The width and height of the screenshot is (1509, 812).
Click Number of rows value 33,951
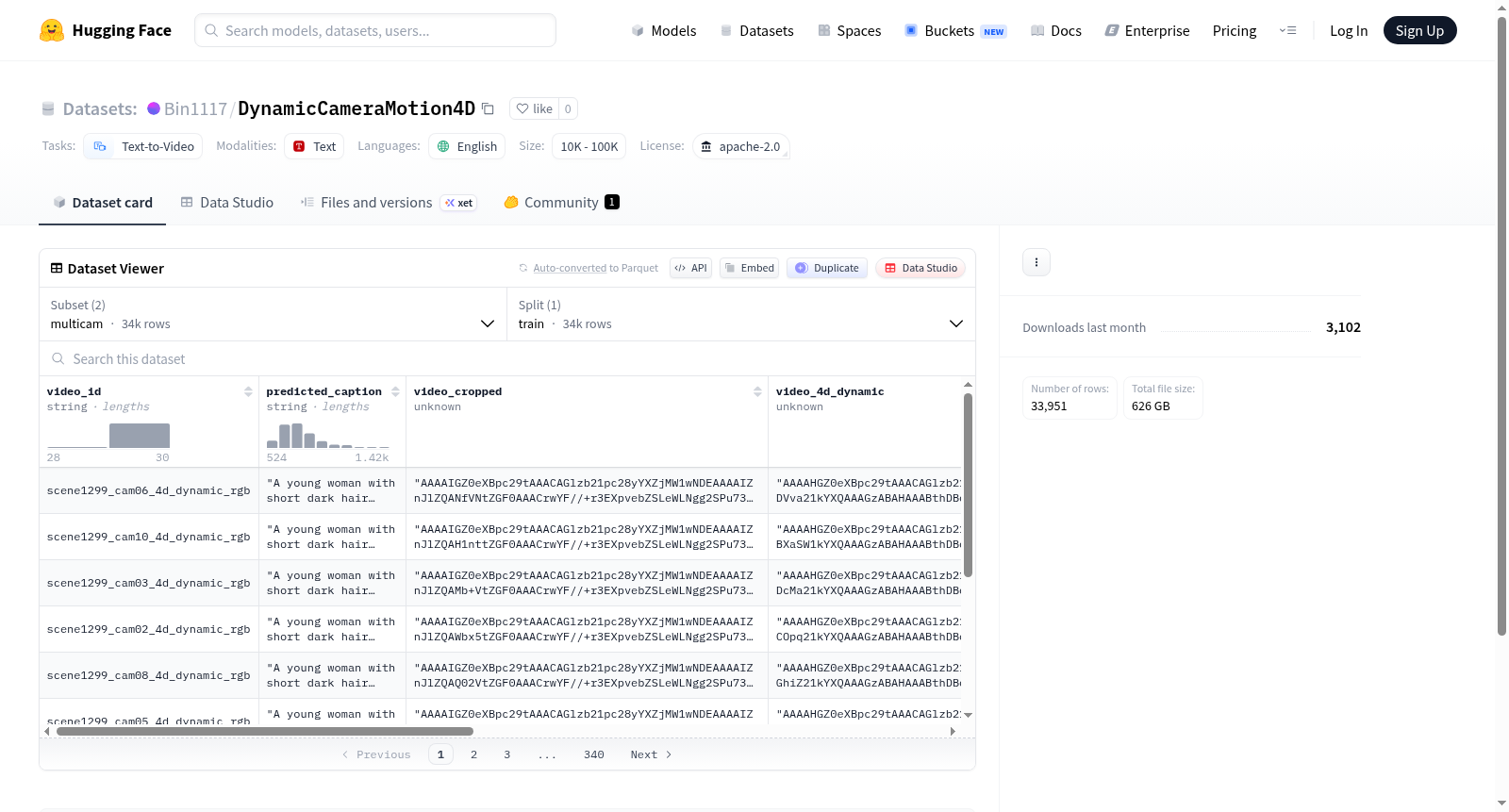(x=1049, y=406)
